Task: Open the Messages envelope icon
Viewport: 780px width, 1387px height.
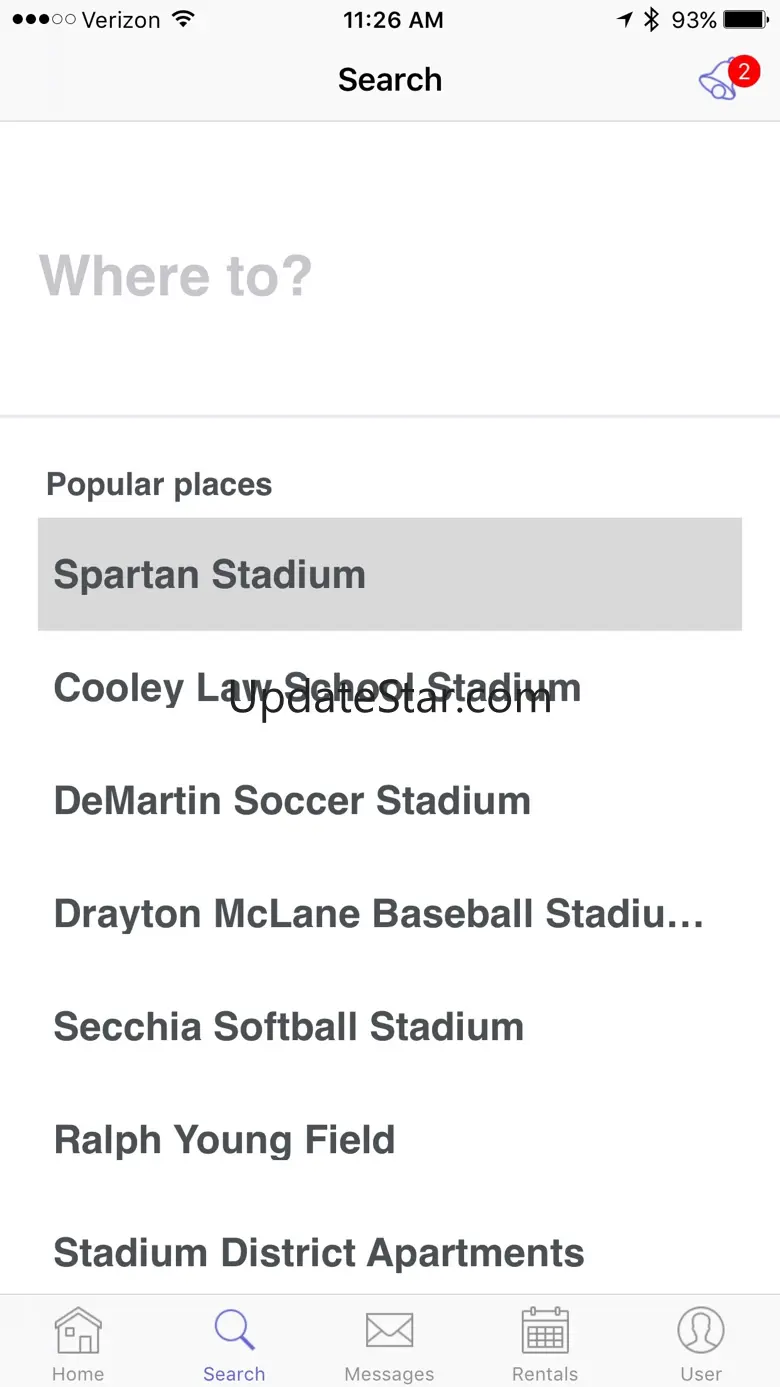Action: click(x=389, y=1331)
